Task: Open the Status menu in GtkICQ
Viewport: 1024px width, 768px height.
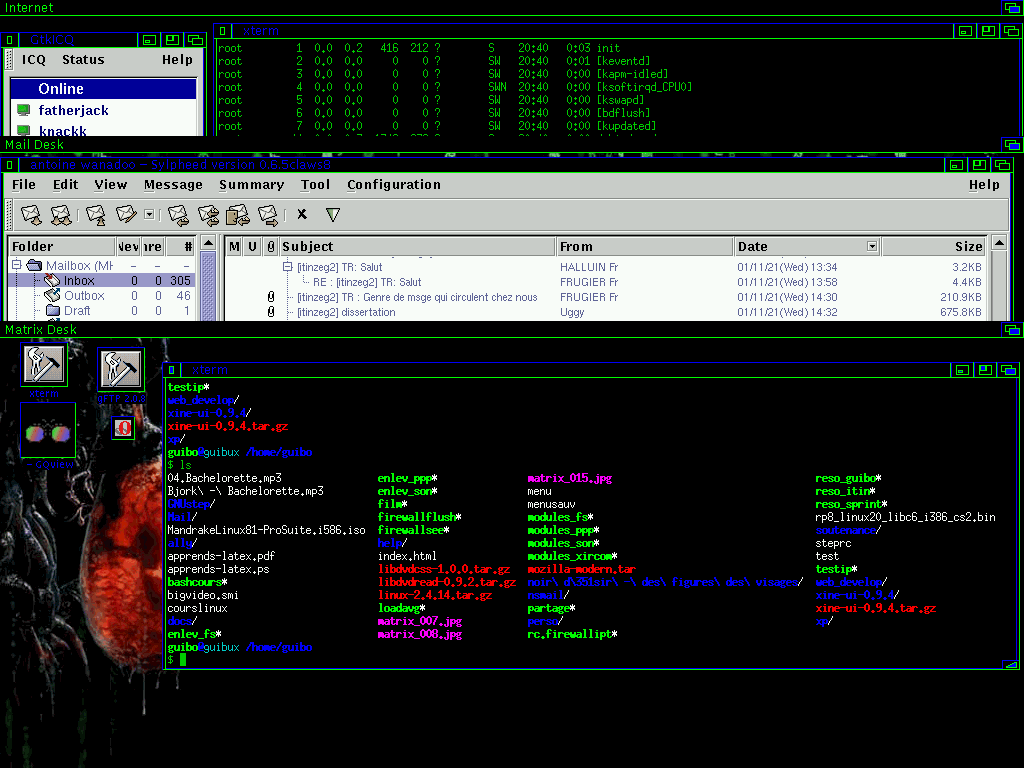Action: coord(83,59)
